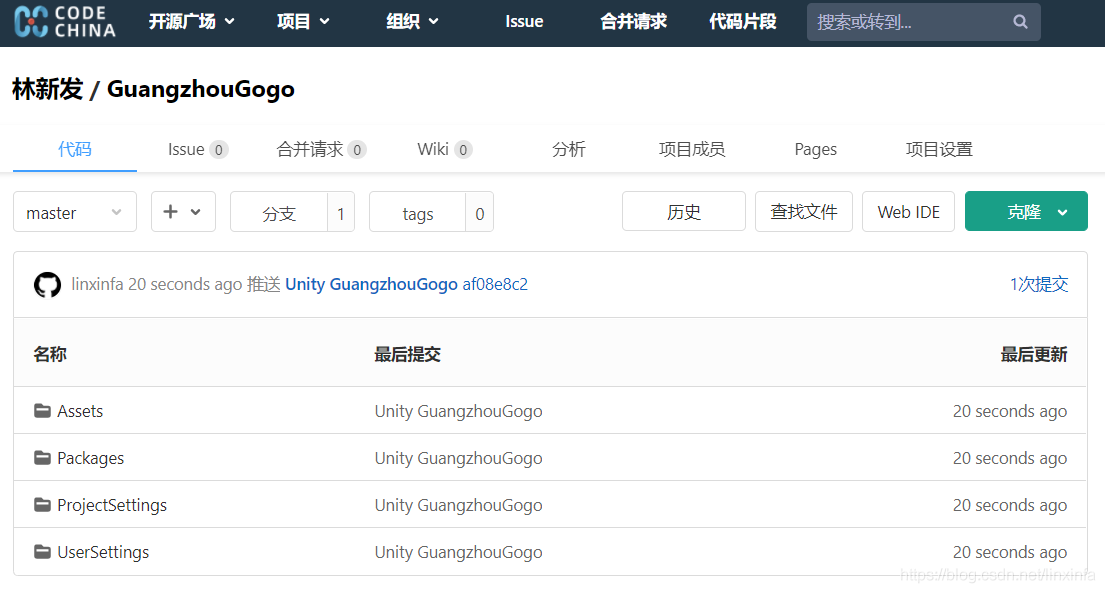Image resolution: width=1105 pixels, height=593 pixels.
Task: Switch to the 分析 tab
Action: (x=569, y=149)
